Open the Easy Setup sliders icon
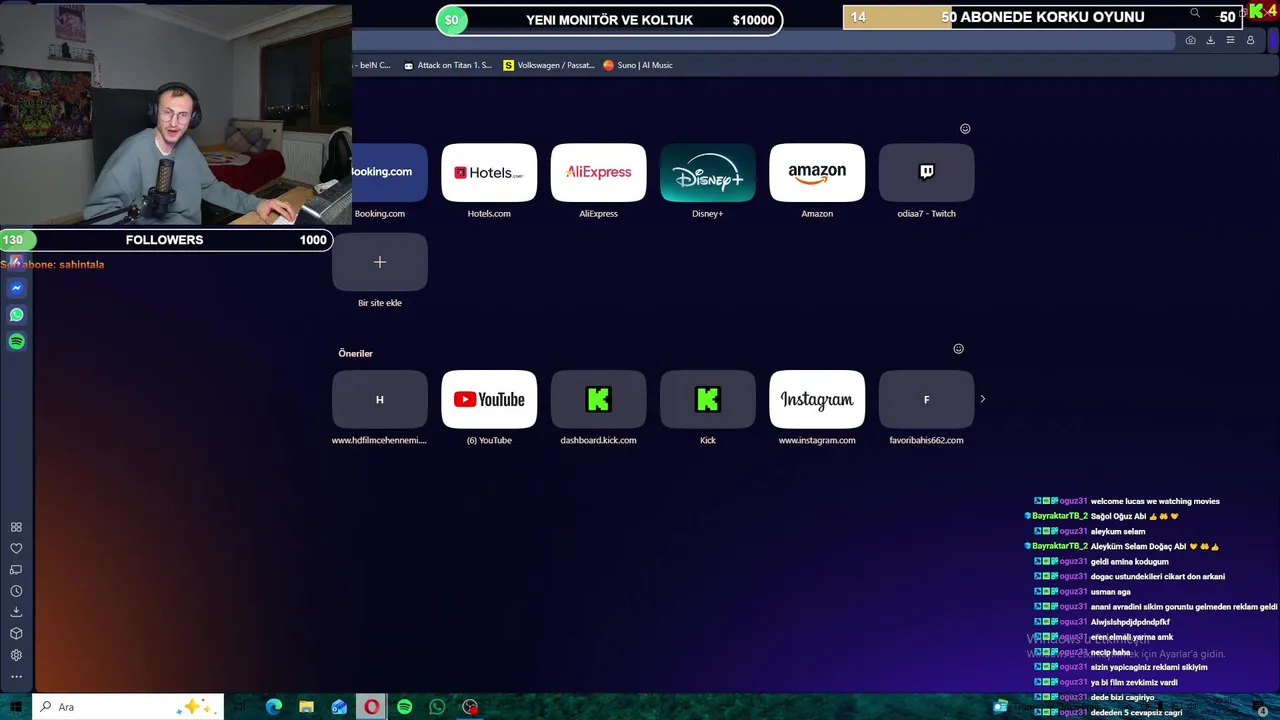The width and height of the screenshot is (1280, 720). pos(1230,40)
